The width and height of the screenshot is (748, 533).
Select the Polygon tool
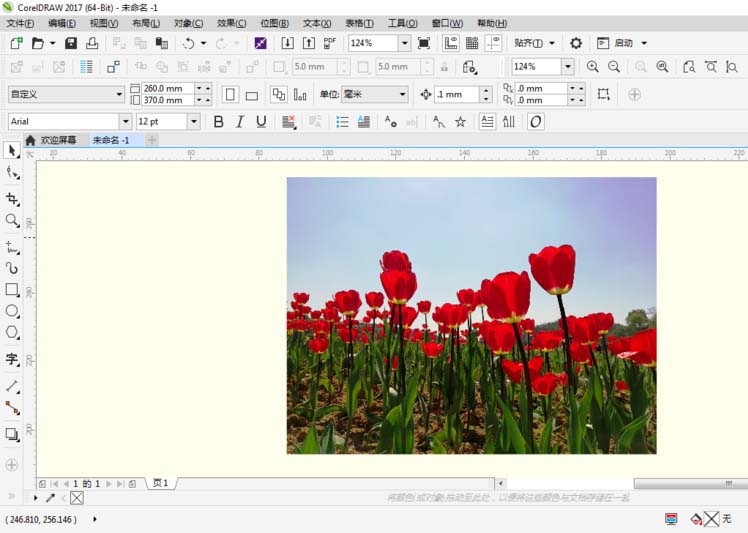coord(11,333)
